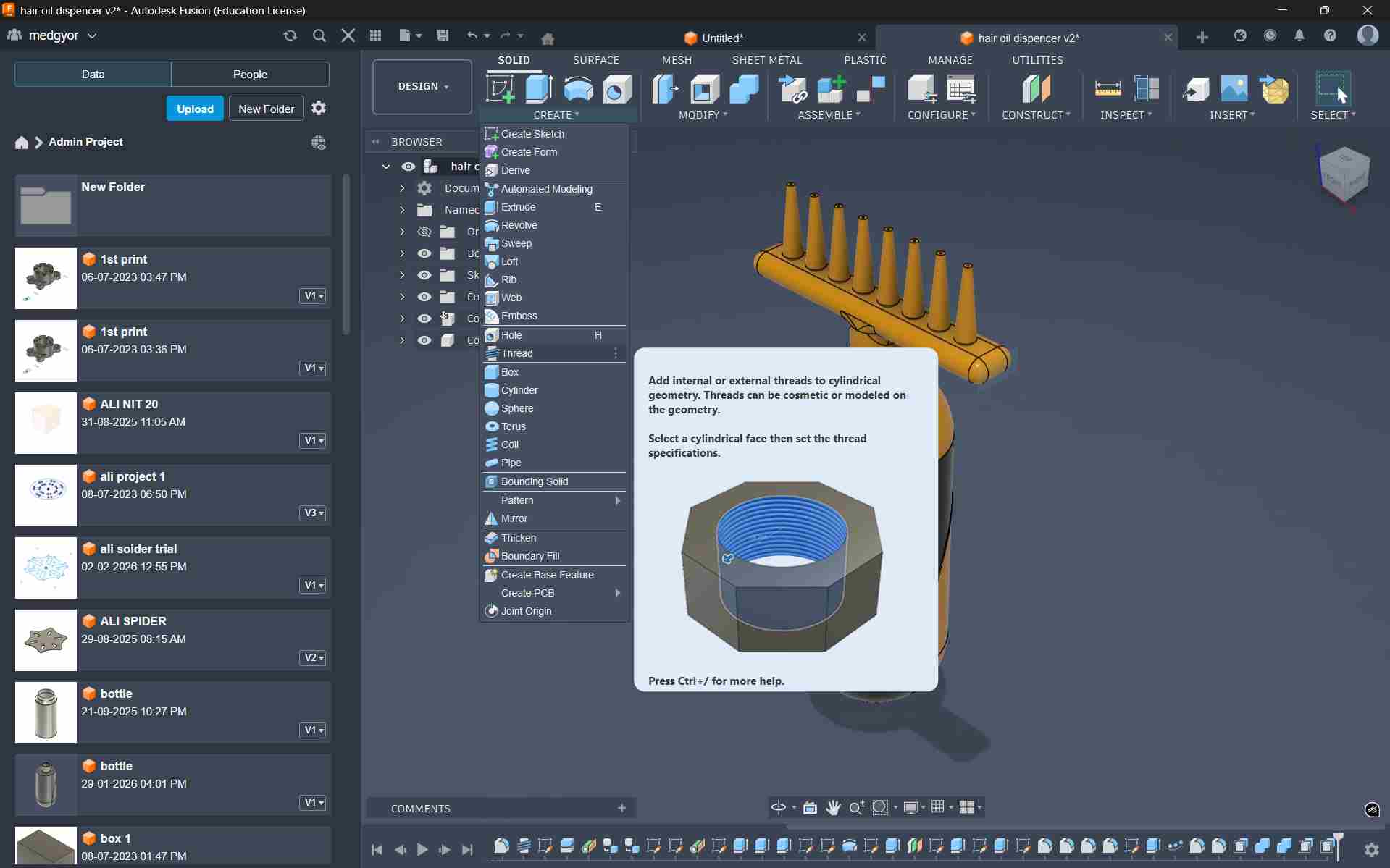
Task: Select the Revolve tool in the toolbar
Action: click(x=578, y=89)
